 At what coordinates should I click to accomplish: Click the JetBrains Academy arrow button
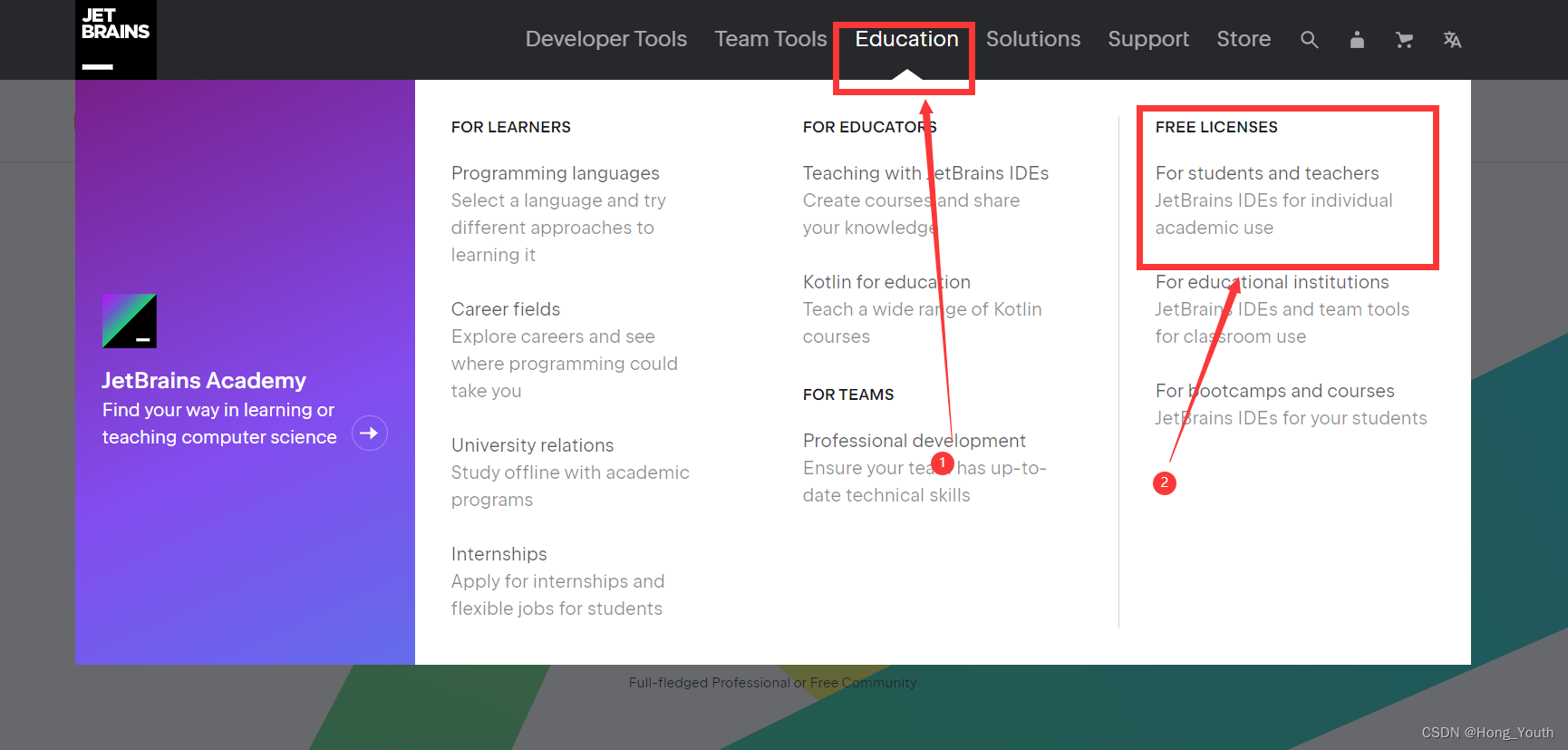[x=370, y=433]
